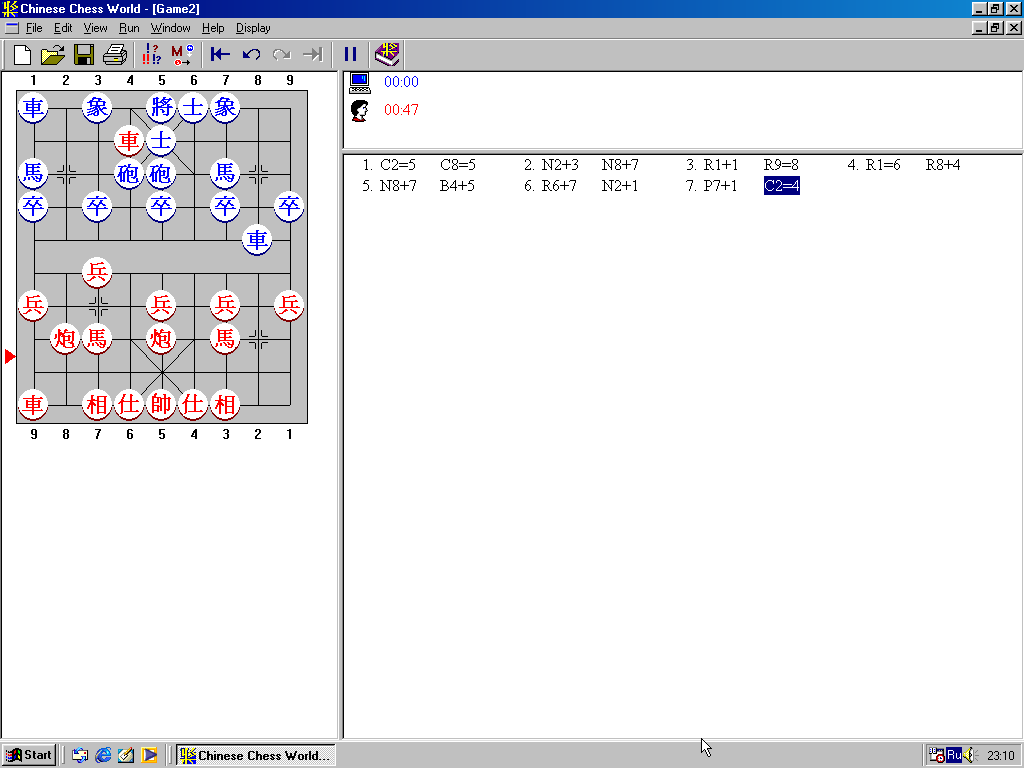Select the red king piece 帥
Image resolution: width=1024 pixels, height=768 pixels.
(x=161, y=404)
